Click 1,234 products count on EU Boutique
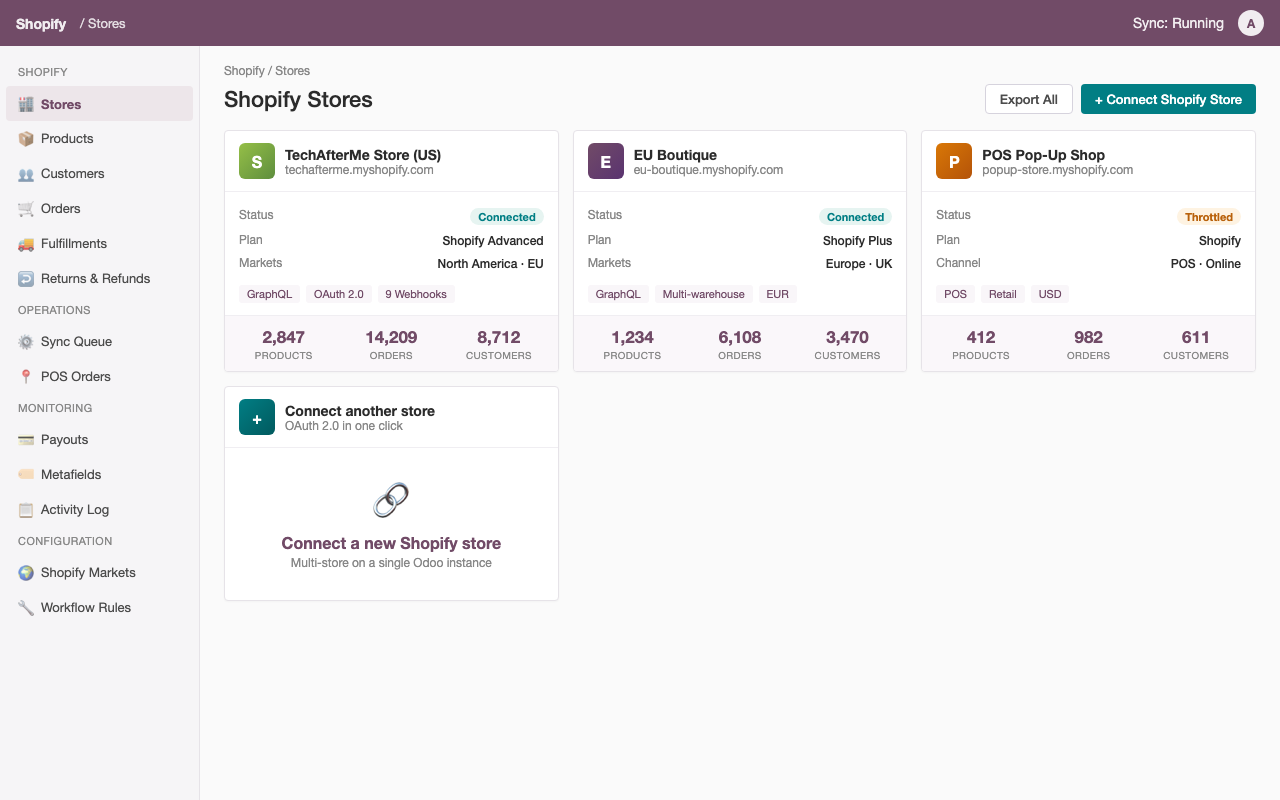 click(632, 337)
